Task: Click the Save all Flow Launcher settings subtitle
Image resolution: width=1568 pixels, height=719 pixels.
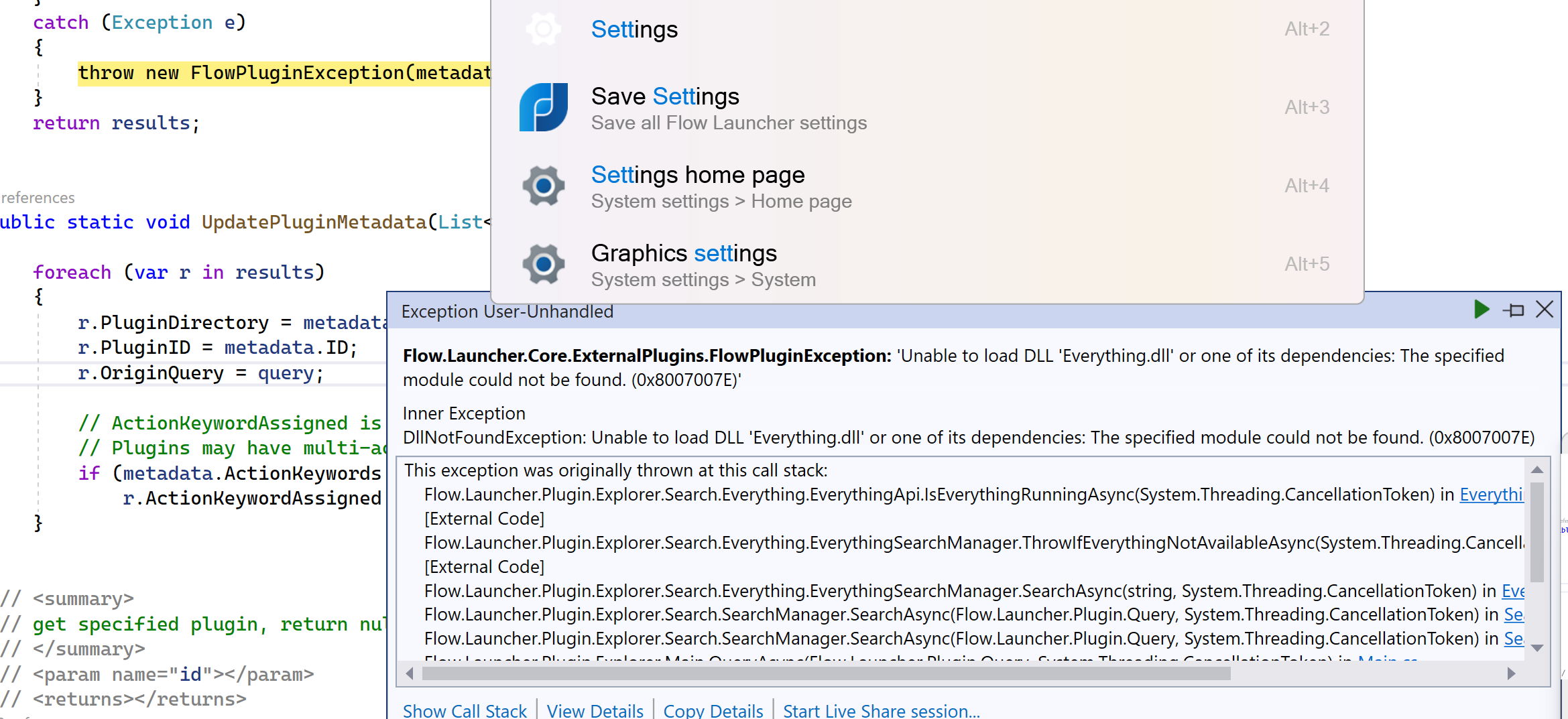Action: tap(729, 123)
